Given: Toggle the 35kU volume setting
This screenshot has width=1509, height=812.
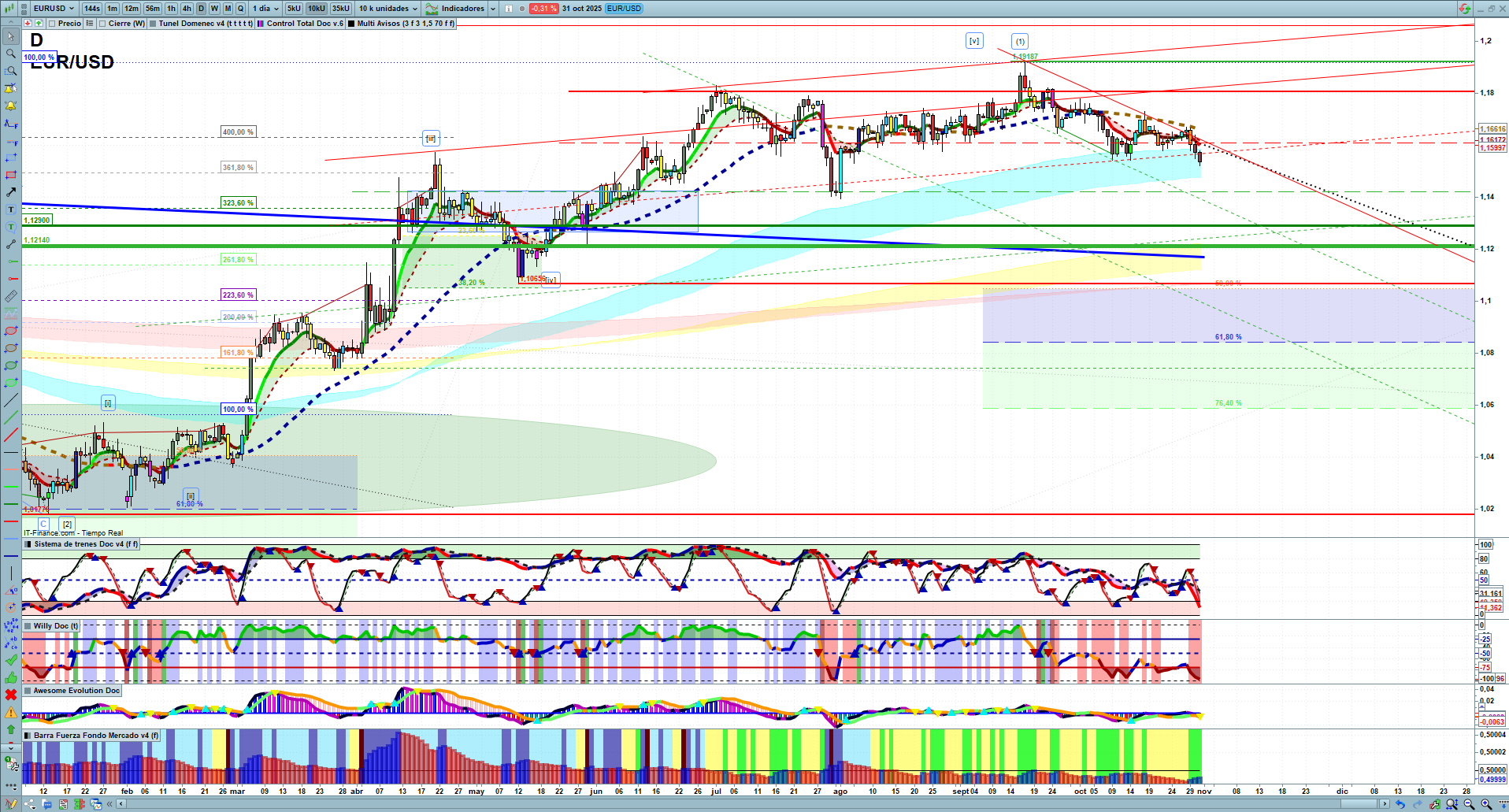Looking at the screenshot, I should coord(341,8).
